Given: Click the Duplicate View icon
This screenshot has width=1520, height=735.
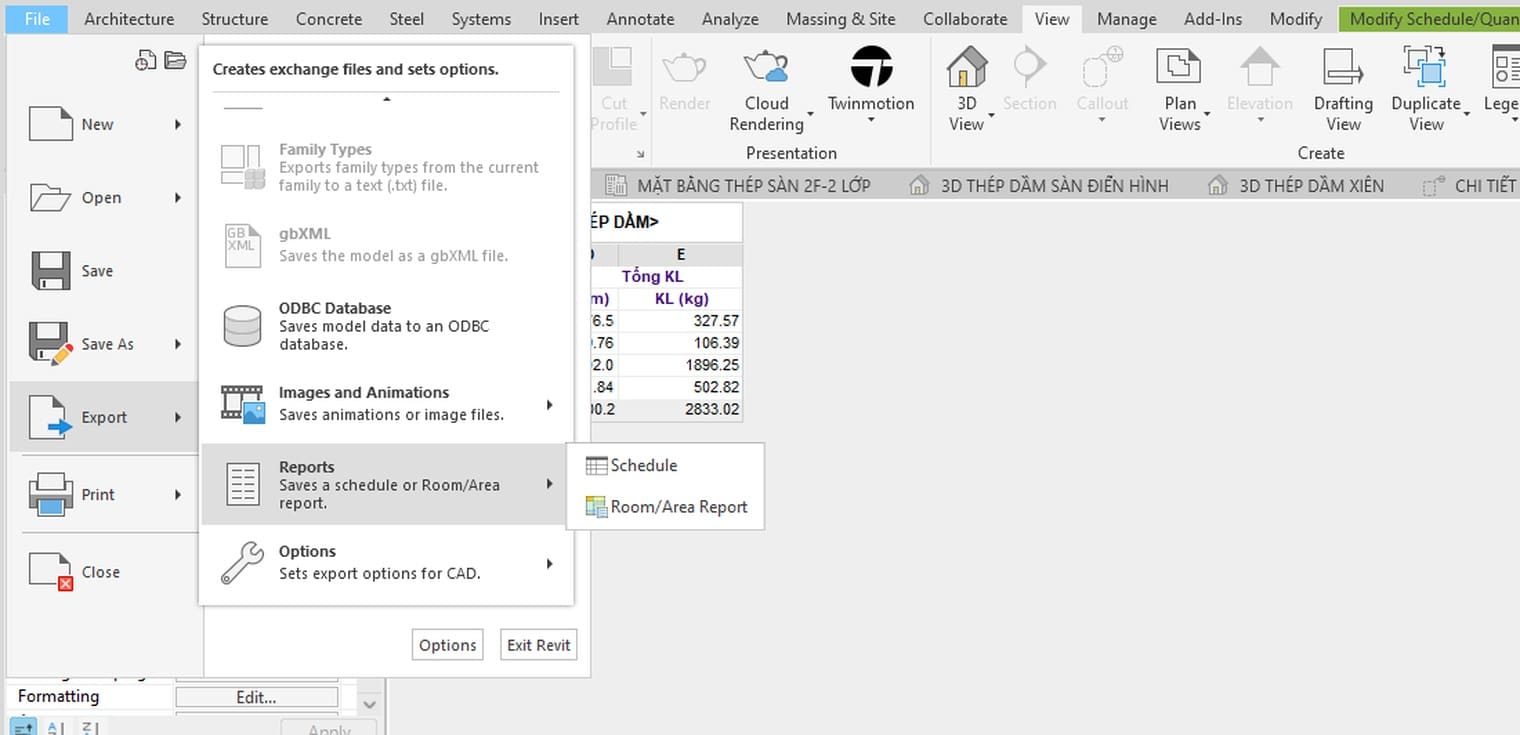Looking at the screenshot, I should click(1425, 68).
